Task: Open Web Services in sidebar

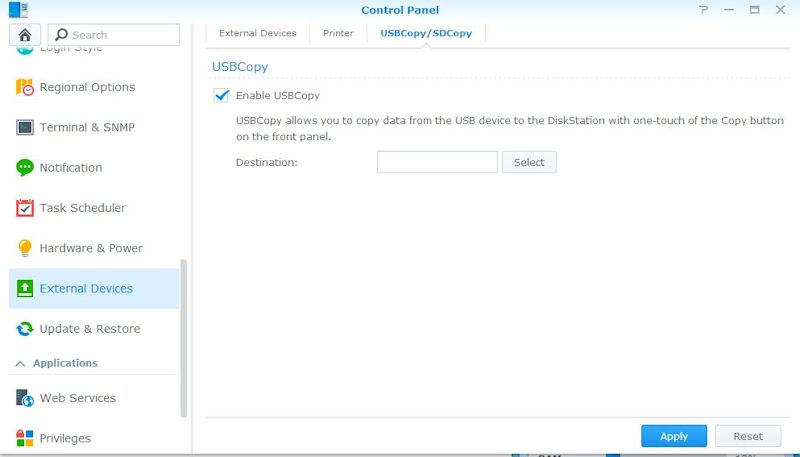Action: click(x=94, y=398)
